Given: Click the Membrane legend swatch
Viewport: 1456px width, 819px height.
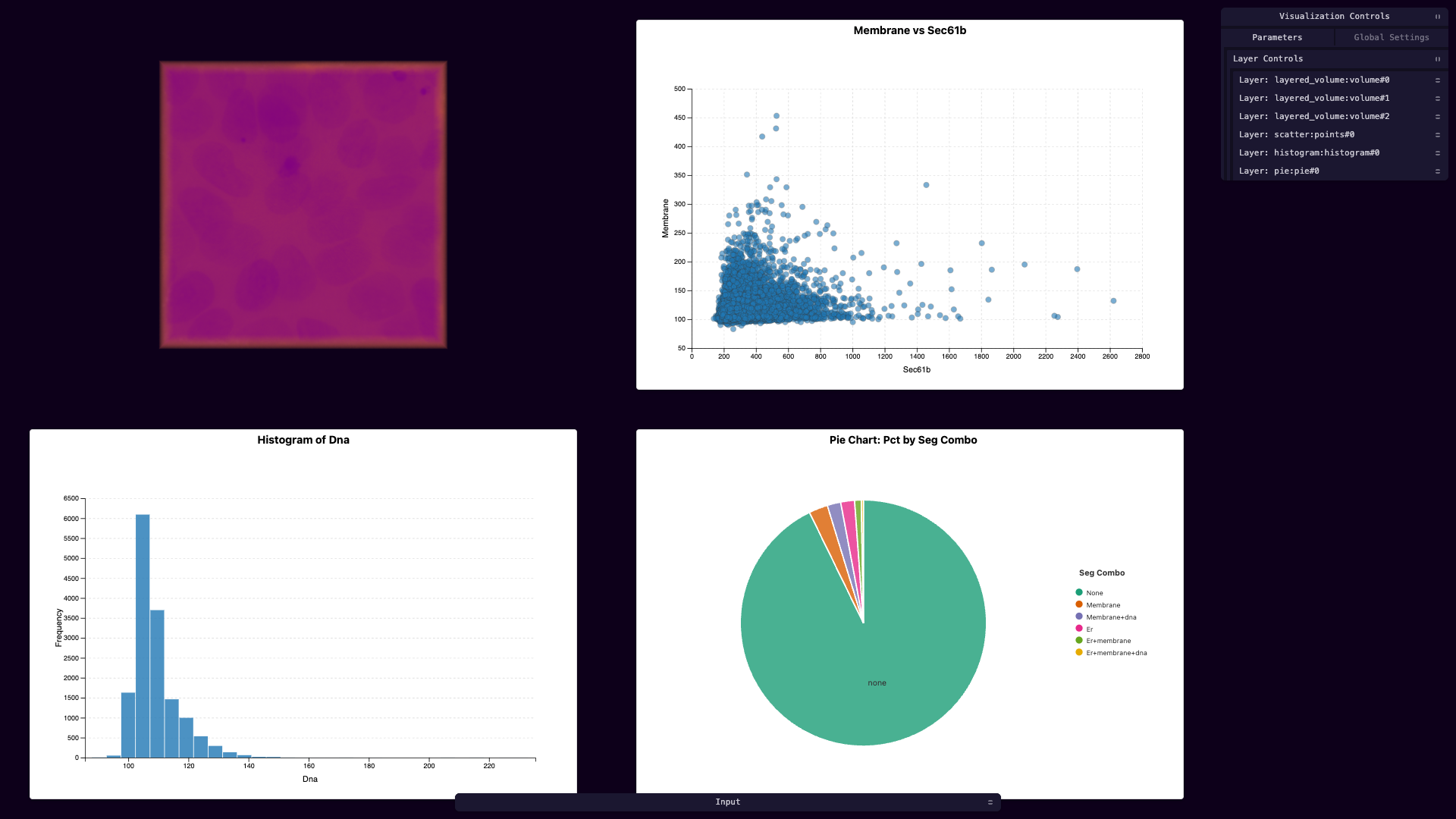Looking at the screenshot, I should point(1079,604).
